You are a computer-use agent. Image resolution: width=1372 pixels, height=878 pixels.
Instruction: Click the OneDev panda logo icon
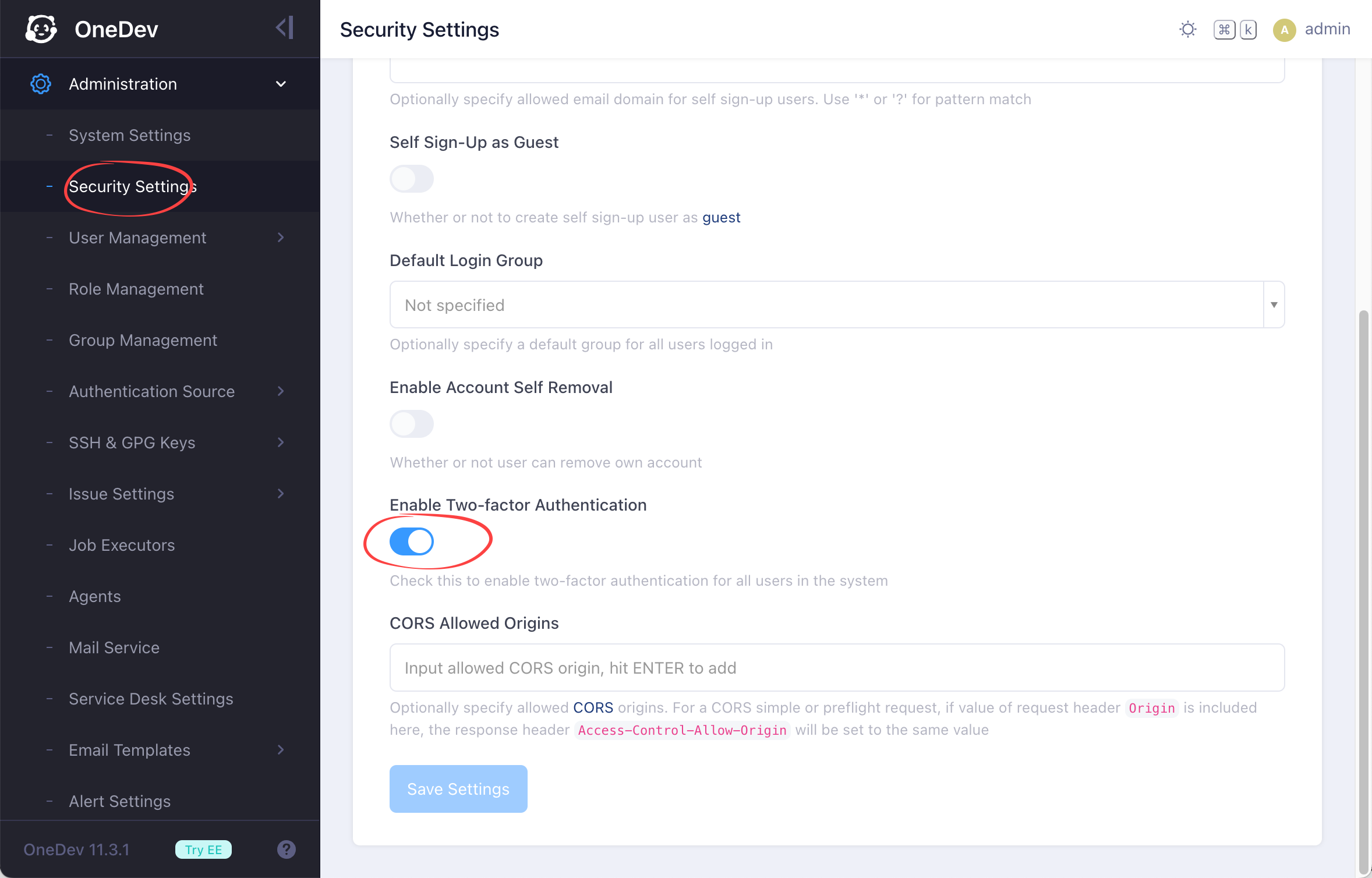[41, 29]
